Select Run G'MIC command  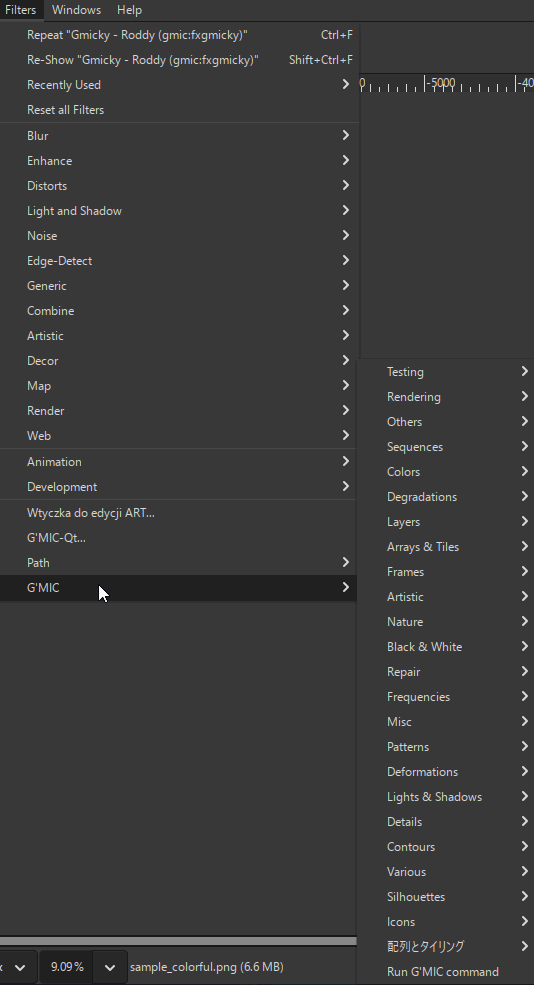445,972
